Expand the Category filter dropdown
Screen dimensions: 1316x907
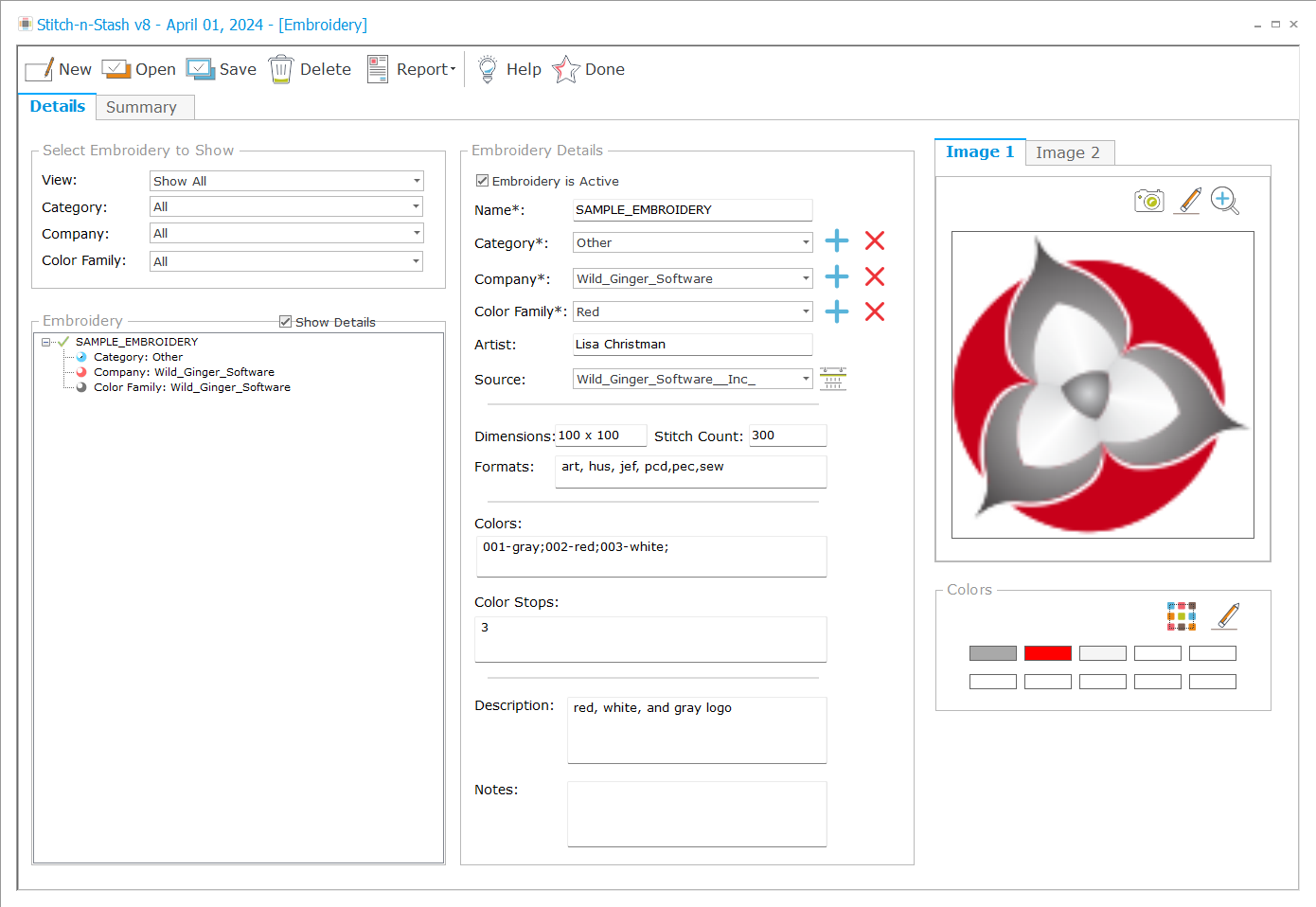coord(287,206)
